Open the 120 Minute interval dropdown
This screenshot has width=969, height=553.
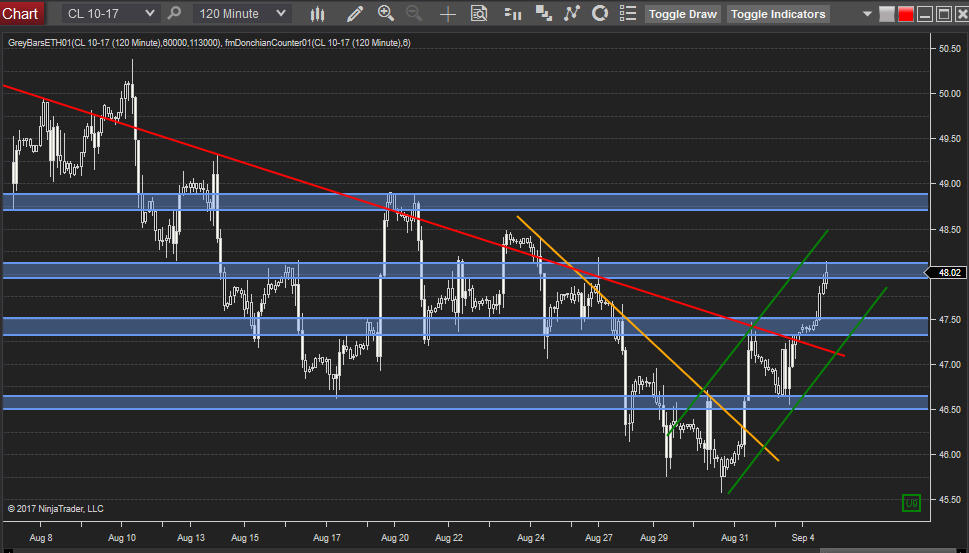coord(242,14)
